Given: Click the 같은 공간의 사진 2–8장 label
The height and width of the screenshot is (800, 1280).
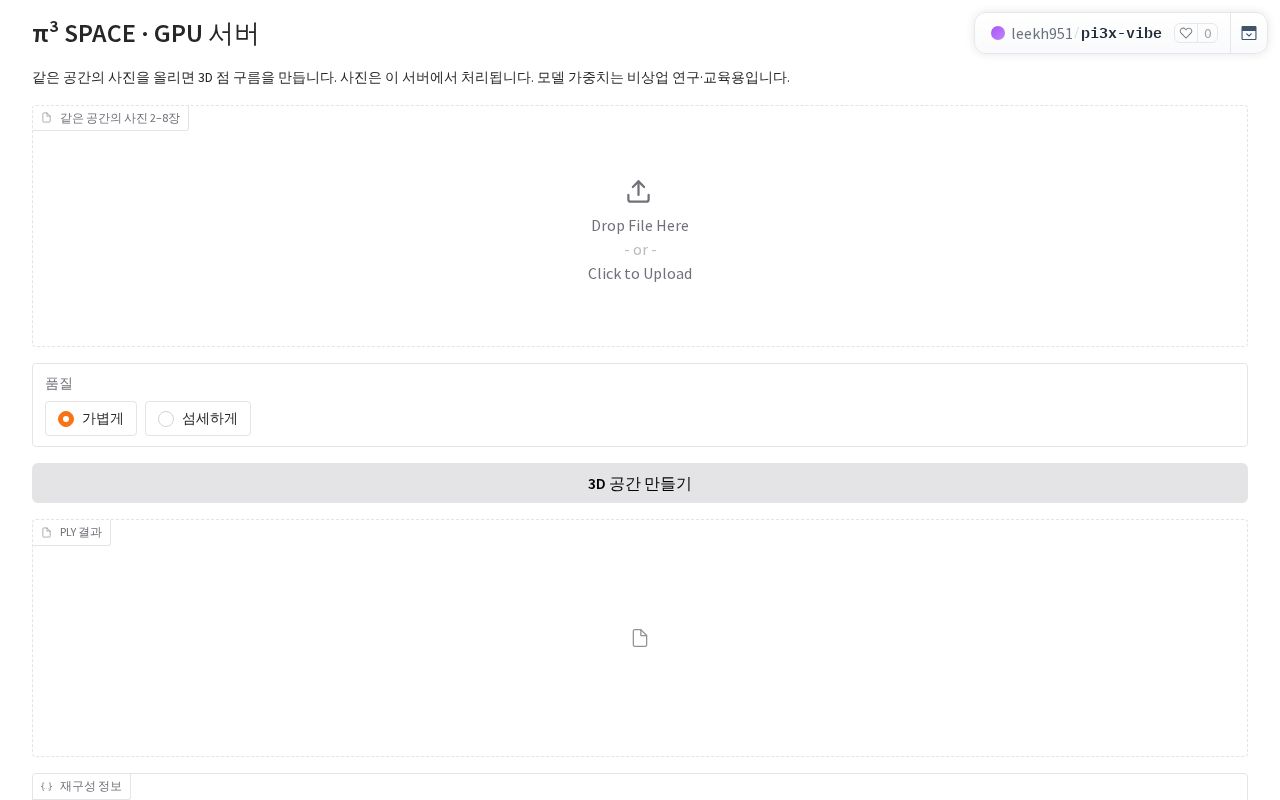Looking at the screenshot, I should pos(111,118).
